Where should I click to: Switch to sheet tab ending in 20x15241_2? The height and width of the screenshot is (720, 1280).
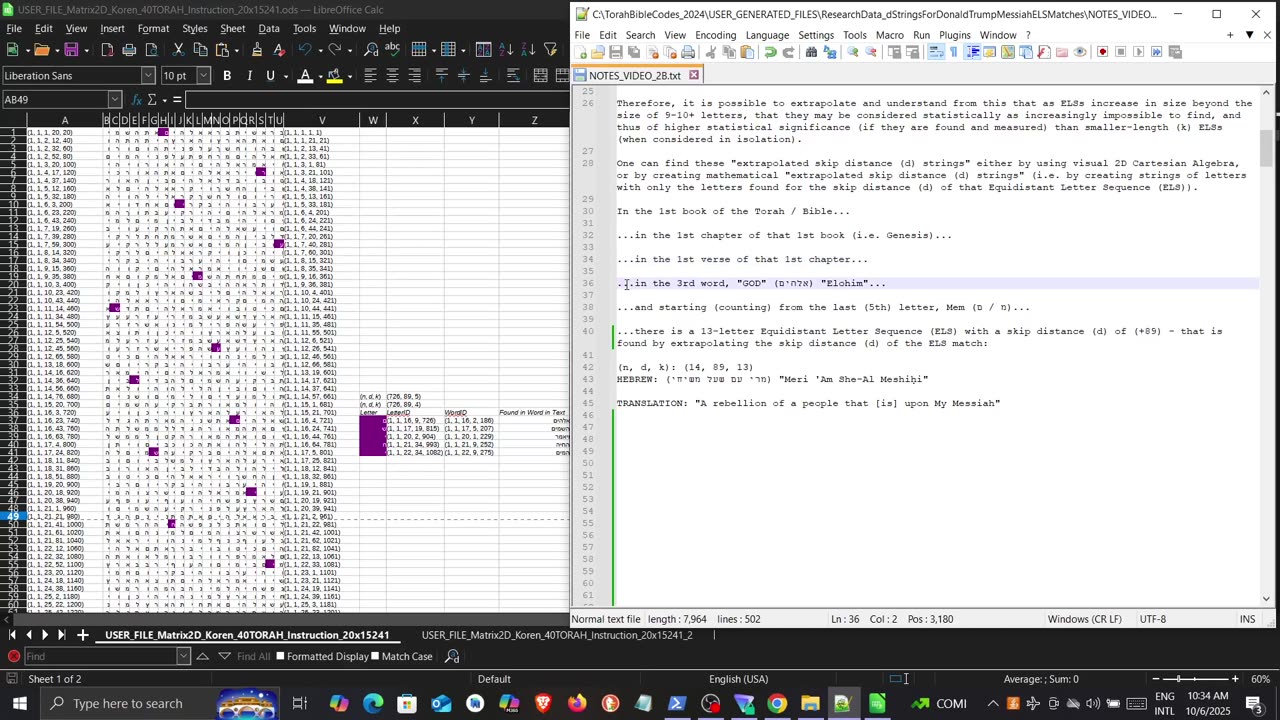click(x=556, y=635)
